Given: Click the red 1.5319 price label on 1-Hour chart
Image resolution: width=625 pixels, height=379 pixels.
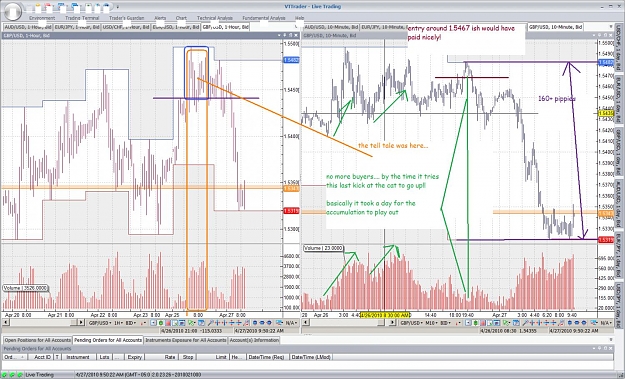Looking at the screenshot, I should (291, 210).
